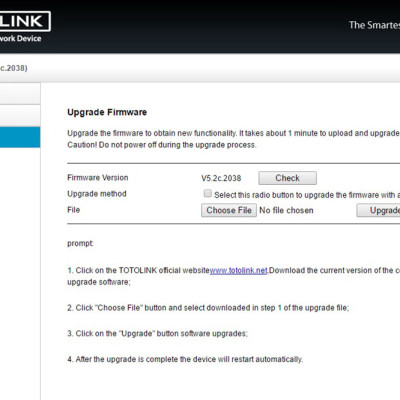Click 'The Smartest' slogan in the header
The image size is (400, 400).
point(374,25)
